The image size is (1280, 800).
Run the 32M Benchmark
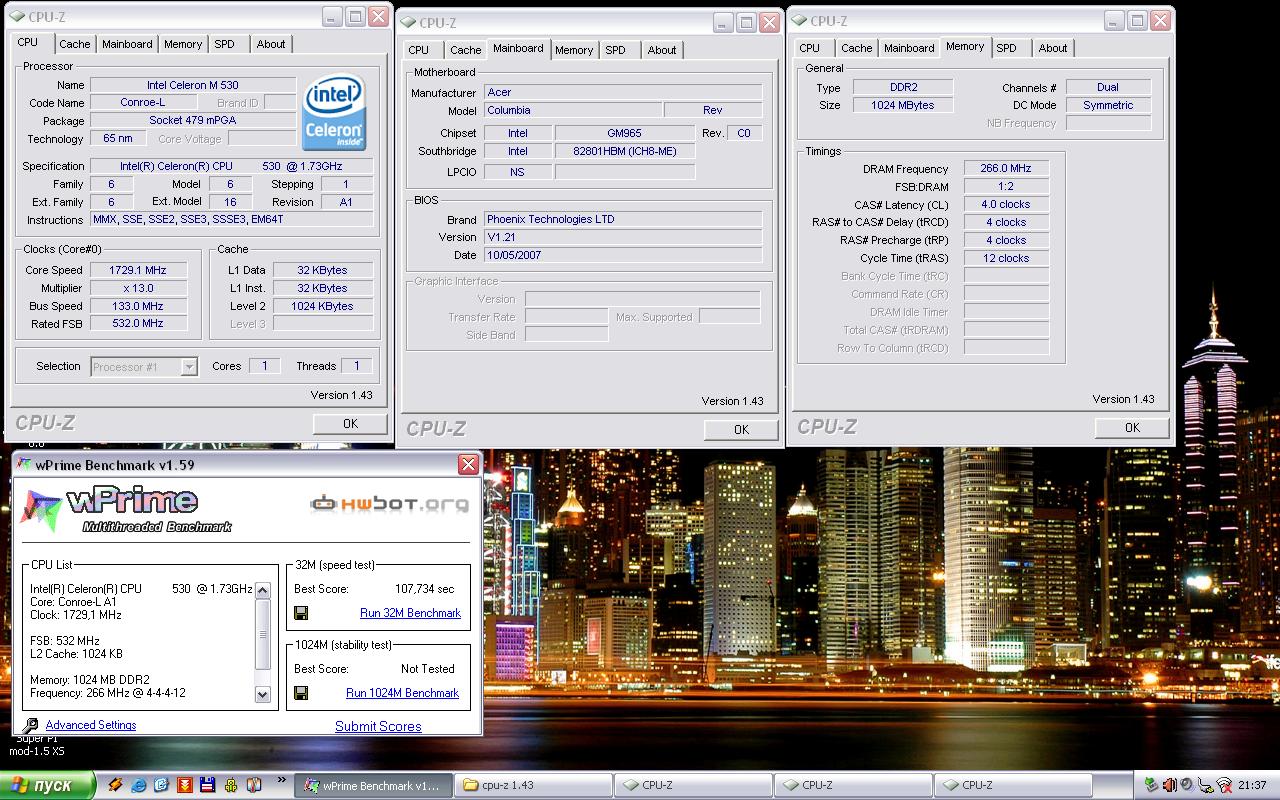tap(410, 613)
